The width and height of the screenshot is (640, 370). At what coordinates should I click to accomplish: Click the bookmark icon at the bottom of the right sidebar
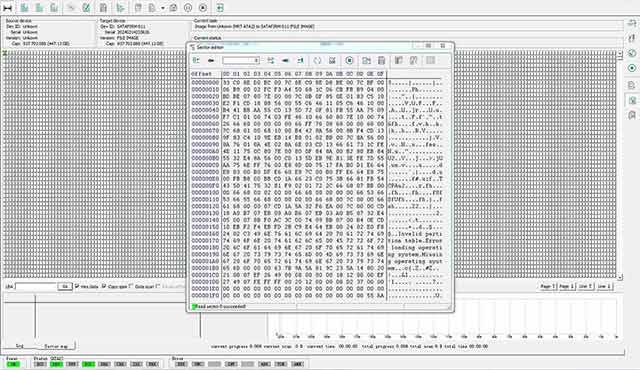(x=632, y=115)
